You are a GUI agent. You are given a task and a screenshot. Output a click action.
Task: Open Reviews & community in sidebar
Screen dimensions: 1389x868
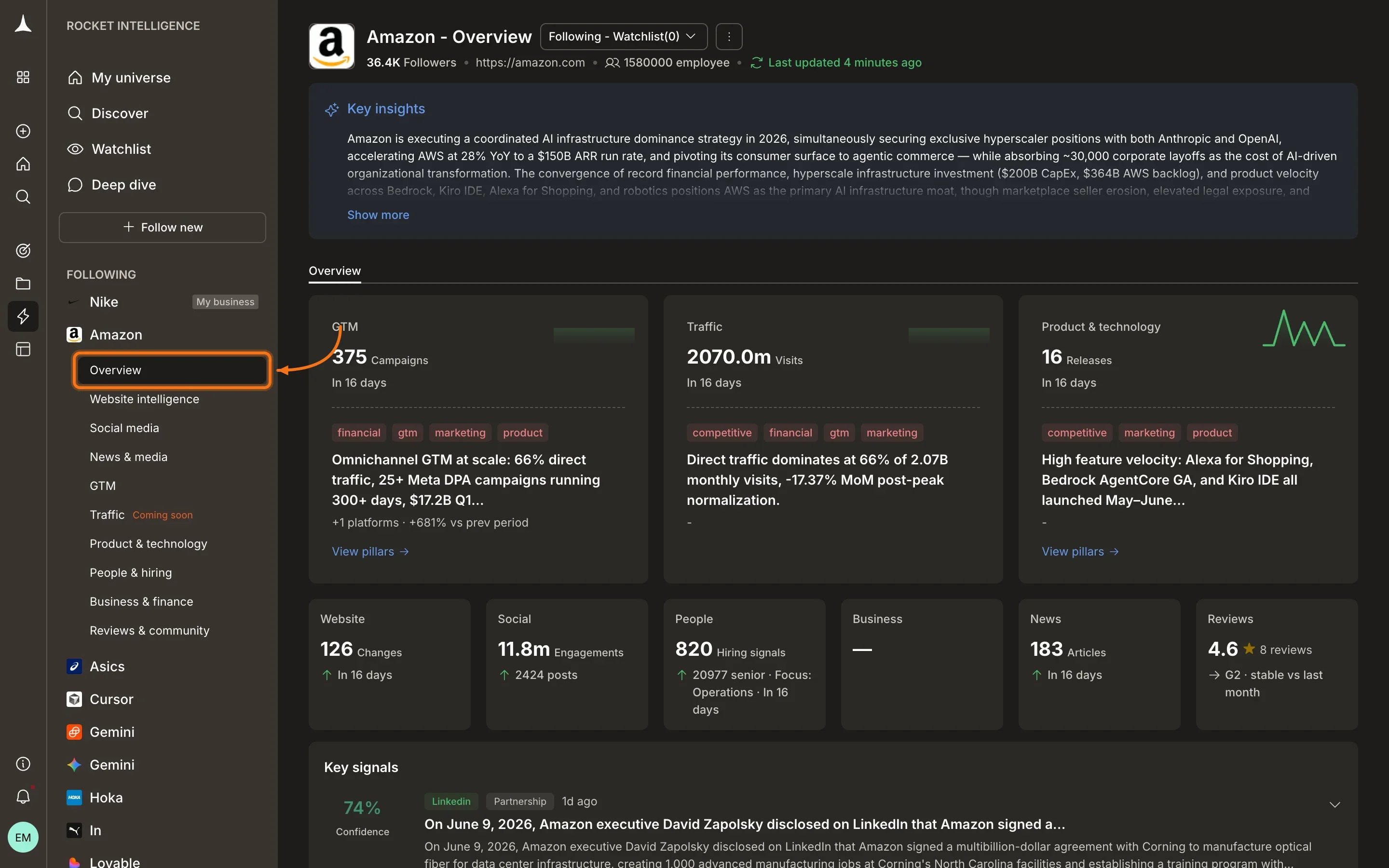149,631
